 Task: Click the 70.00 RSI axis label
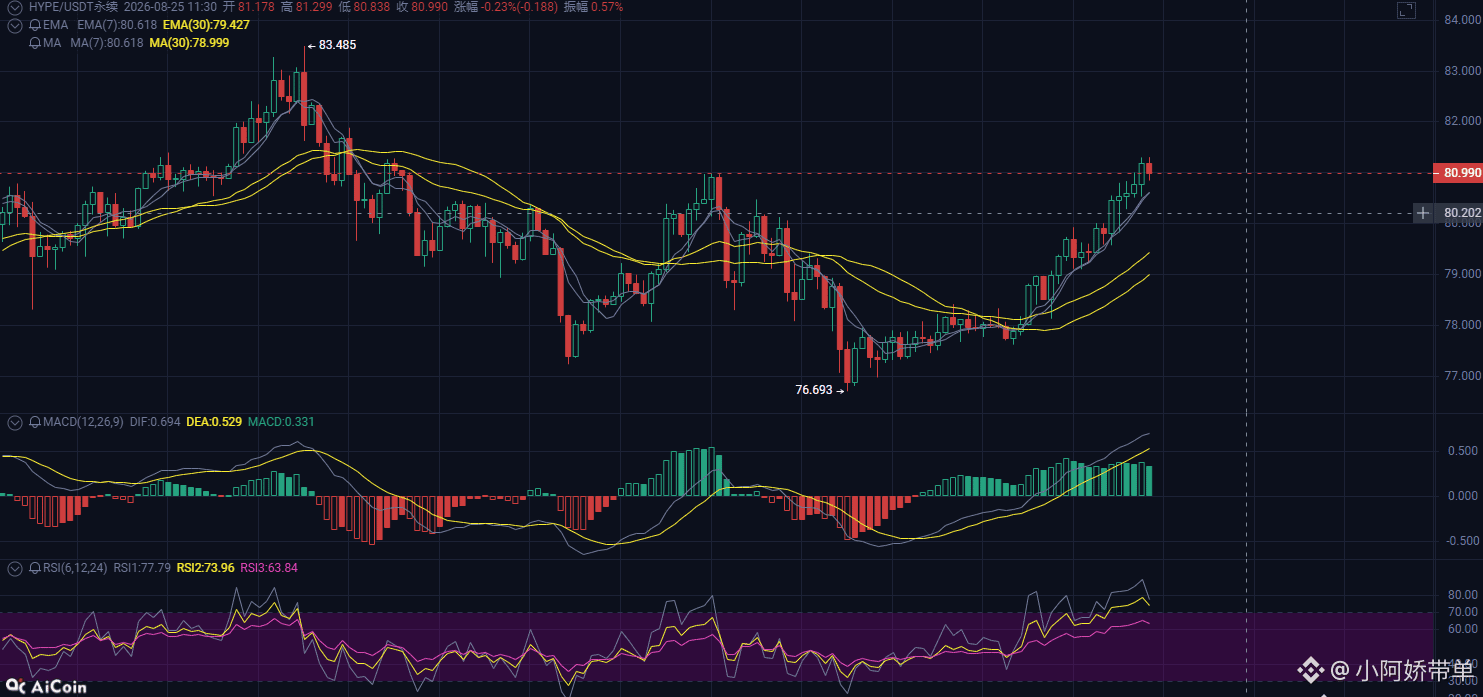[1463, 612]
